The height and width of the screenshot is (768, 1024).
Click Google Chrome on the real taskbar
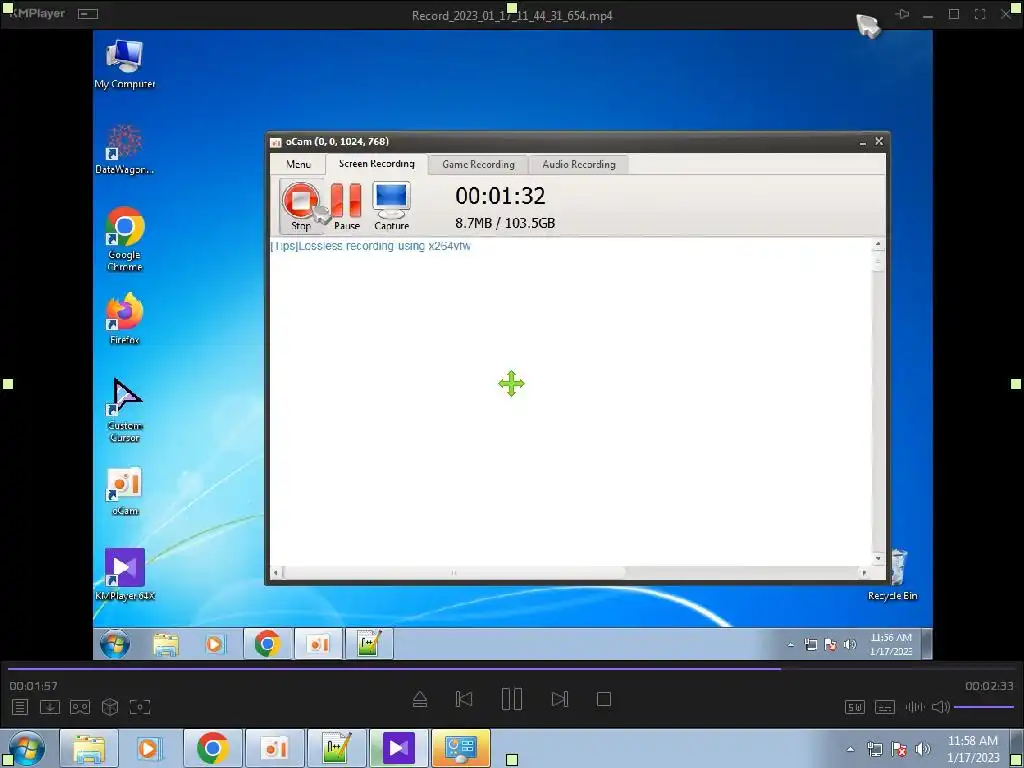coord(212,748)
